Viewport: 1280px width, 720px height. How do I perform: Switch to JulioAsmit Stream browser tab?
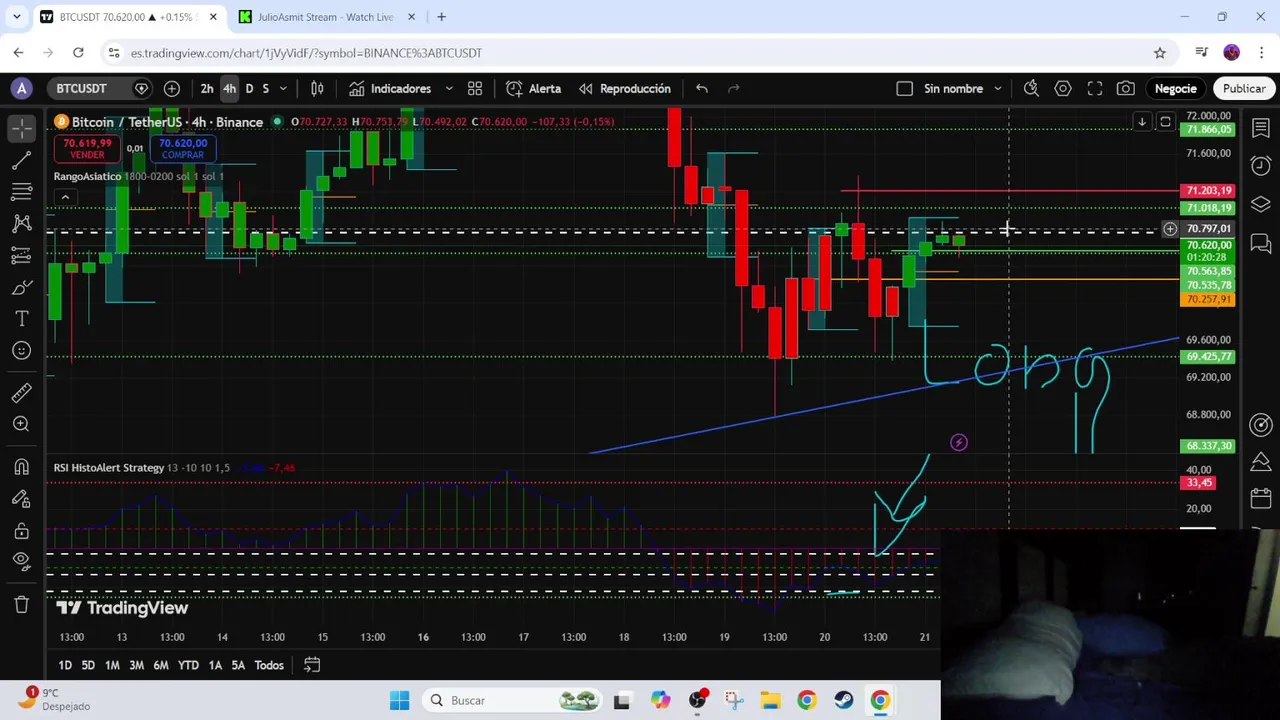click(x=325, y=17)
